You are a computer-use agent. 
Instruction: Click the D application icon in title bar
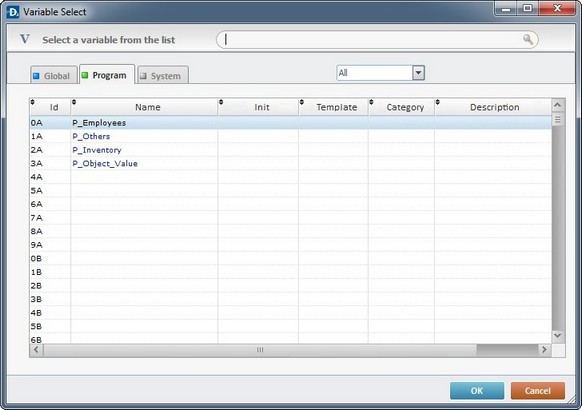13,12
